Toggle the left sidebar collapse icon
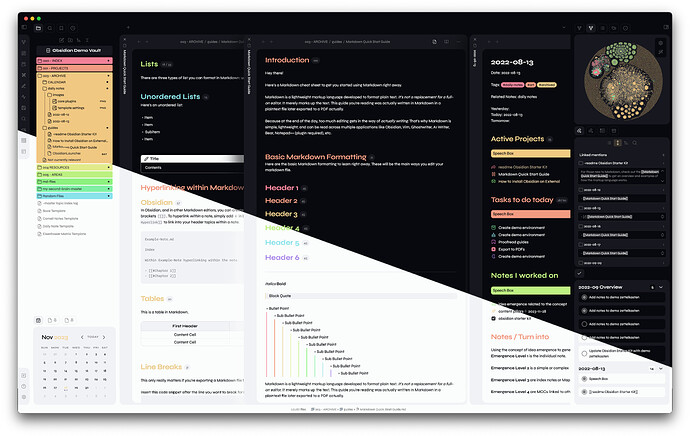The height and width of the screenshot is (436, 690). coord(24,27)
